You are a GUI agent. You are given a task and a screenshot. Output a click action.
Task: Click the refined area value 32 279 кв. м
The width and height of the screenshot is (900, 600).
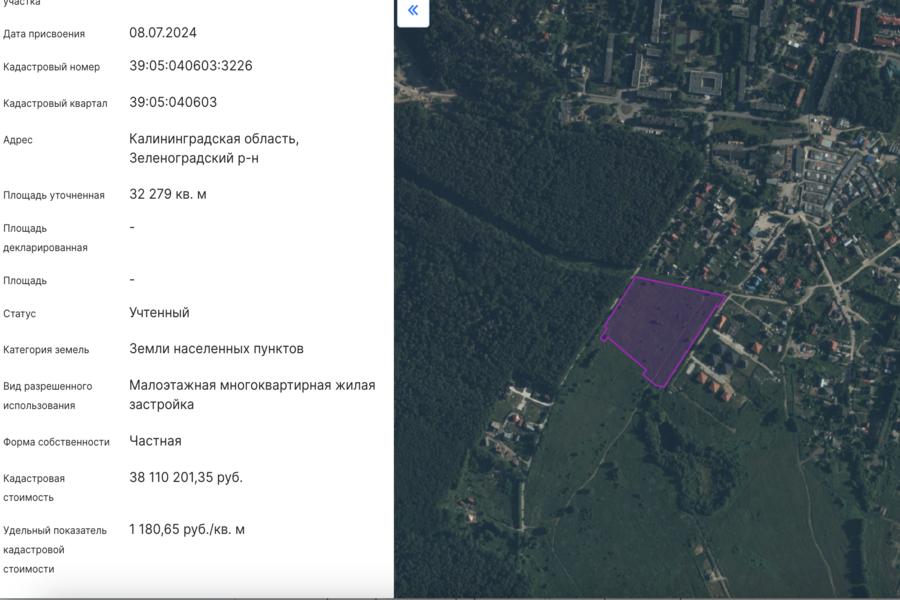coord(168,194)
